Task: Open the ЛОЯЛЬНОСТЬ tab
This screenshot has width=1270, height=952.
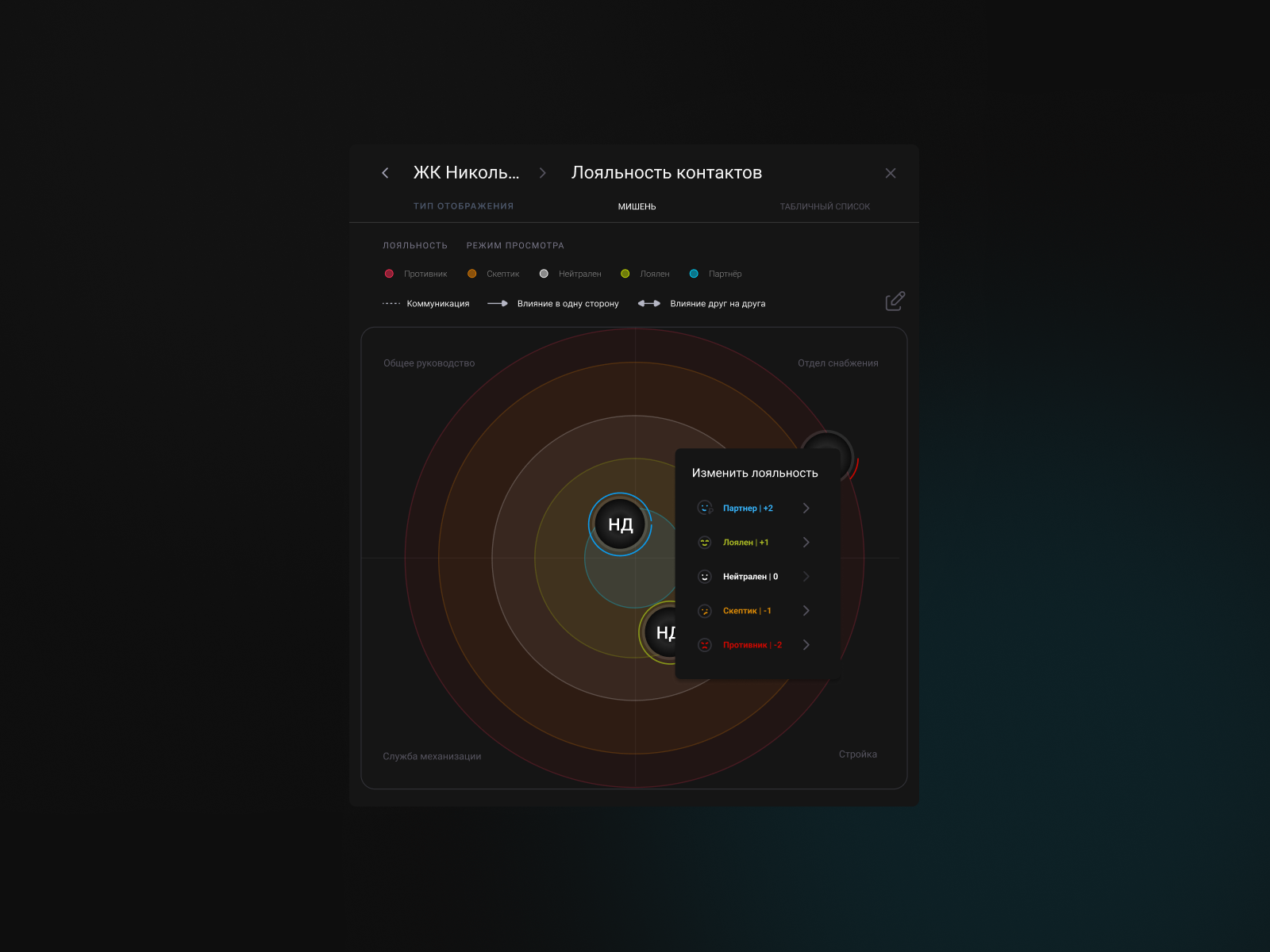Action: pos(415,246)
